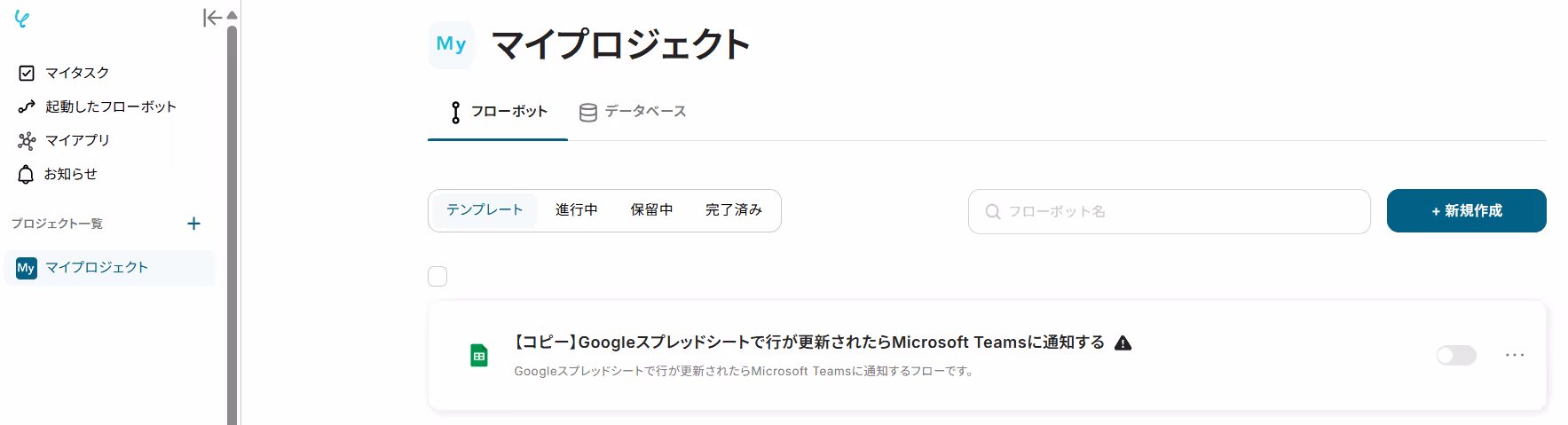Select the 完了済み filter
Screen dimensions: 1568x425
733,210
